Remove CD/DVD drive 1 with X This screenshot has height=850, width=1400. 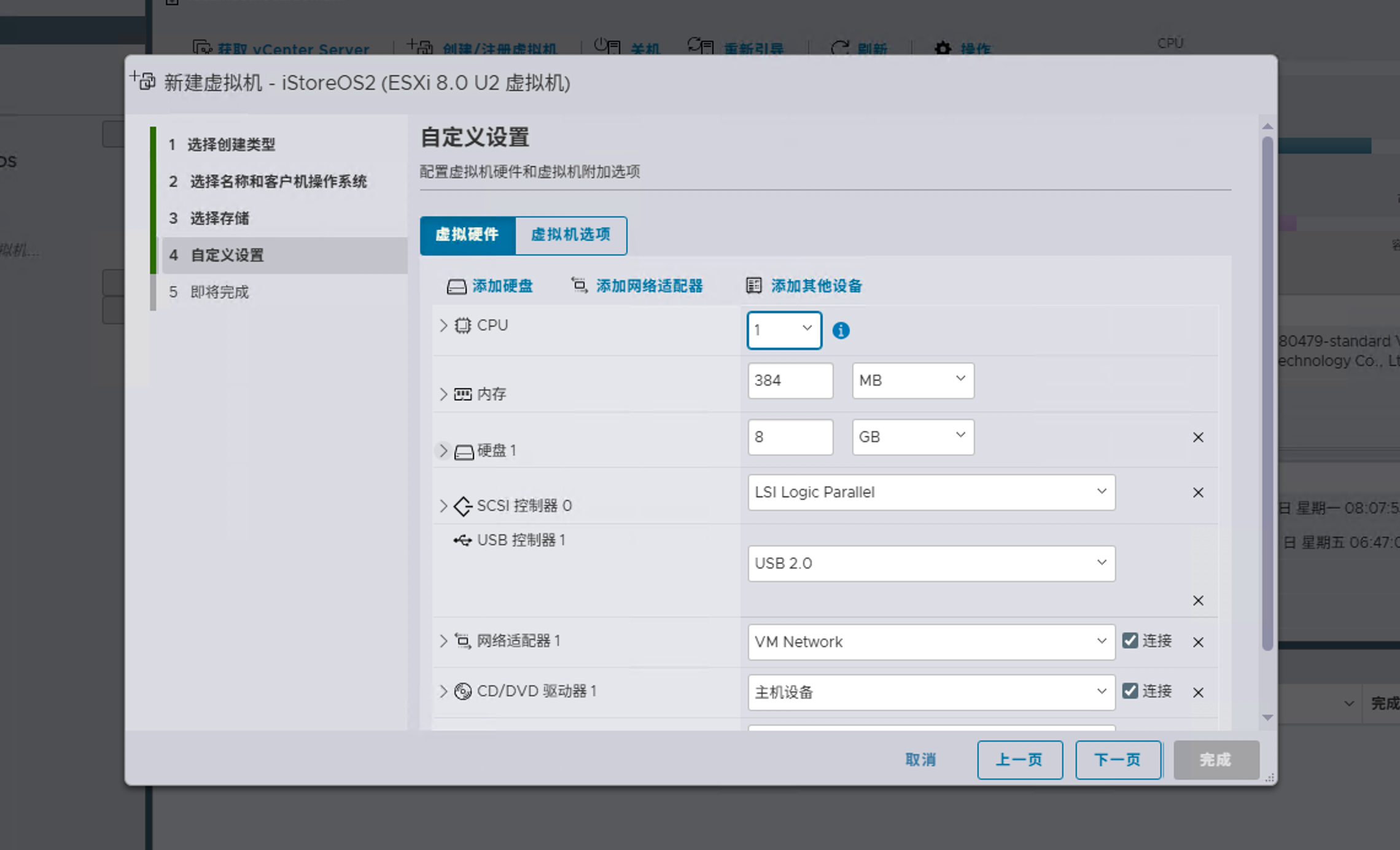pyautogui.click(x=1197, y=693)
